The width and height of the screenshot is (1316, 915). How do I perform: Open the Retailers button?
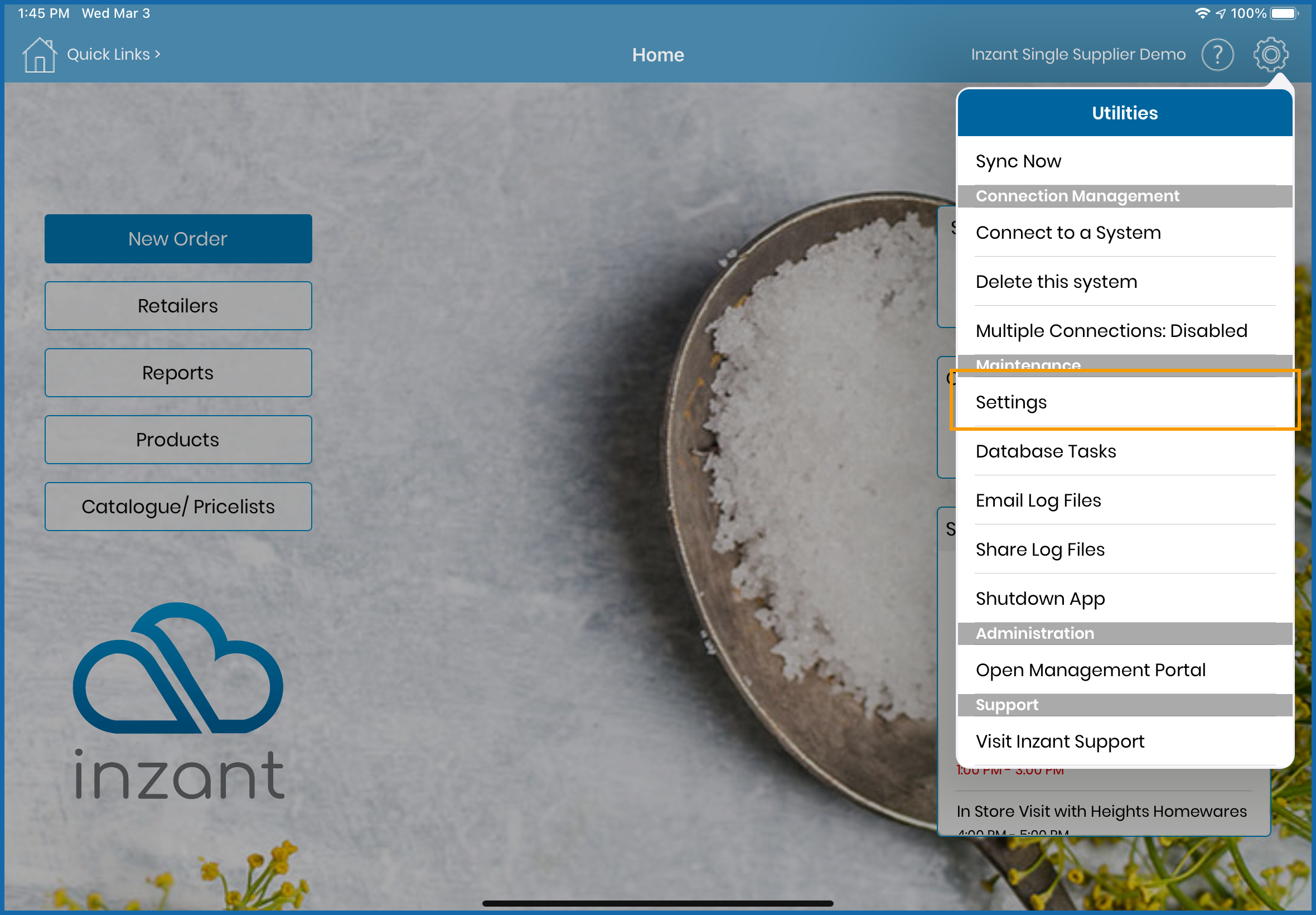coord(178,306)
